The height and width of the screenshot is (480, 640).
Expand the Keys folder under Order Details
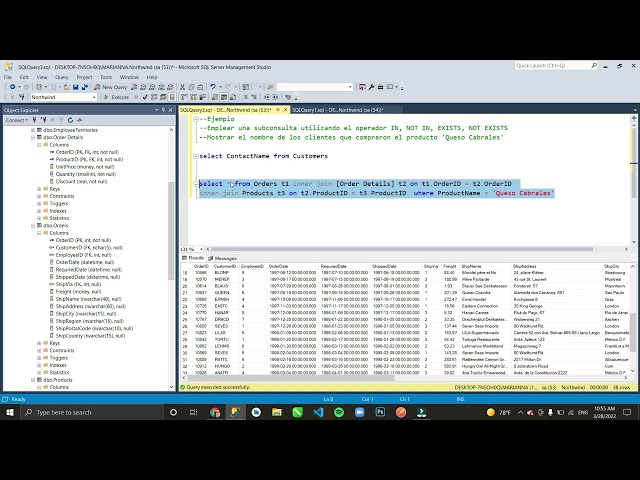[39, 189]
